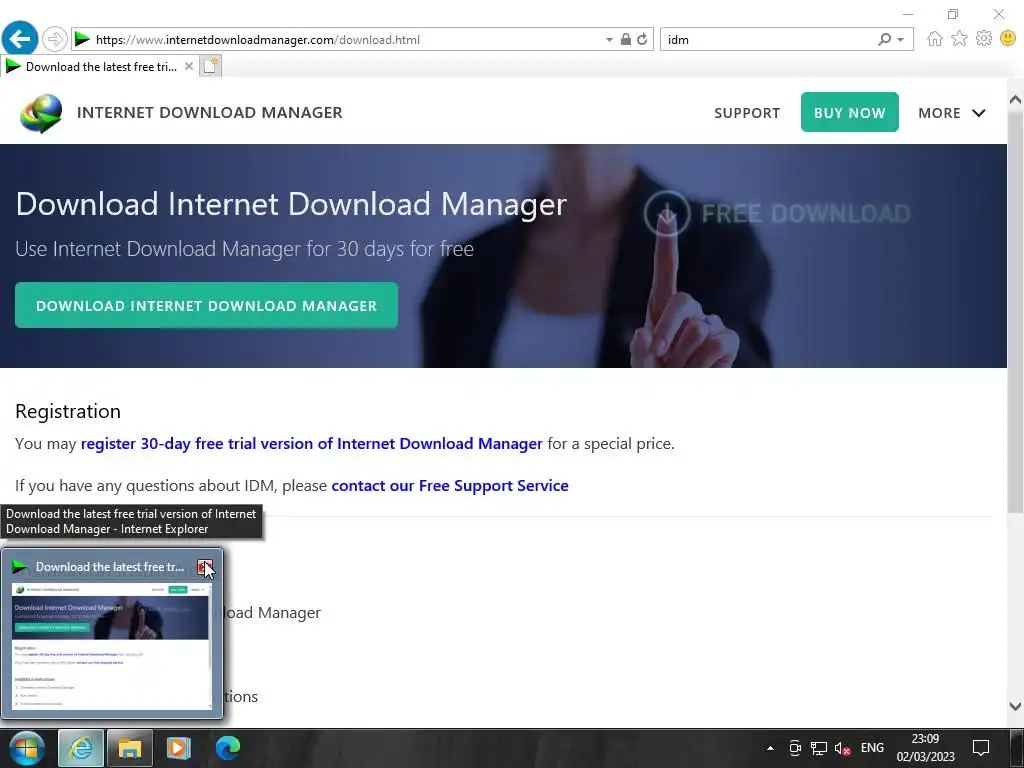Open contact our Free Support Service link
Screen dimensions: 1024x768
click(450, 485)
